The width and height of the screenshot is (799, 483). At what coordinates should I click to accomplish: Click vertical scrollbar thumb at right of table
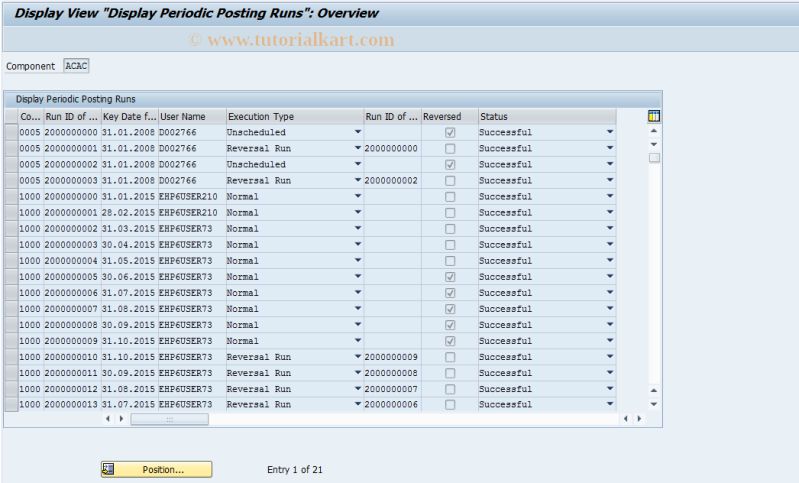654,158
